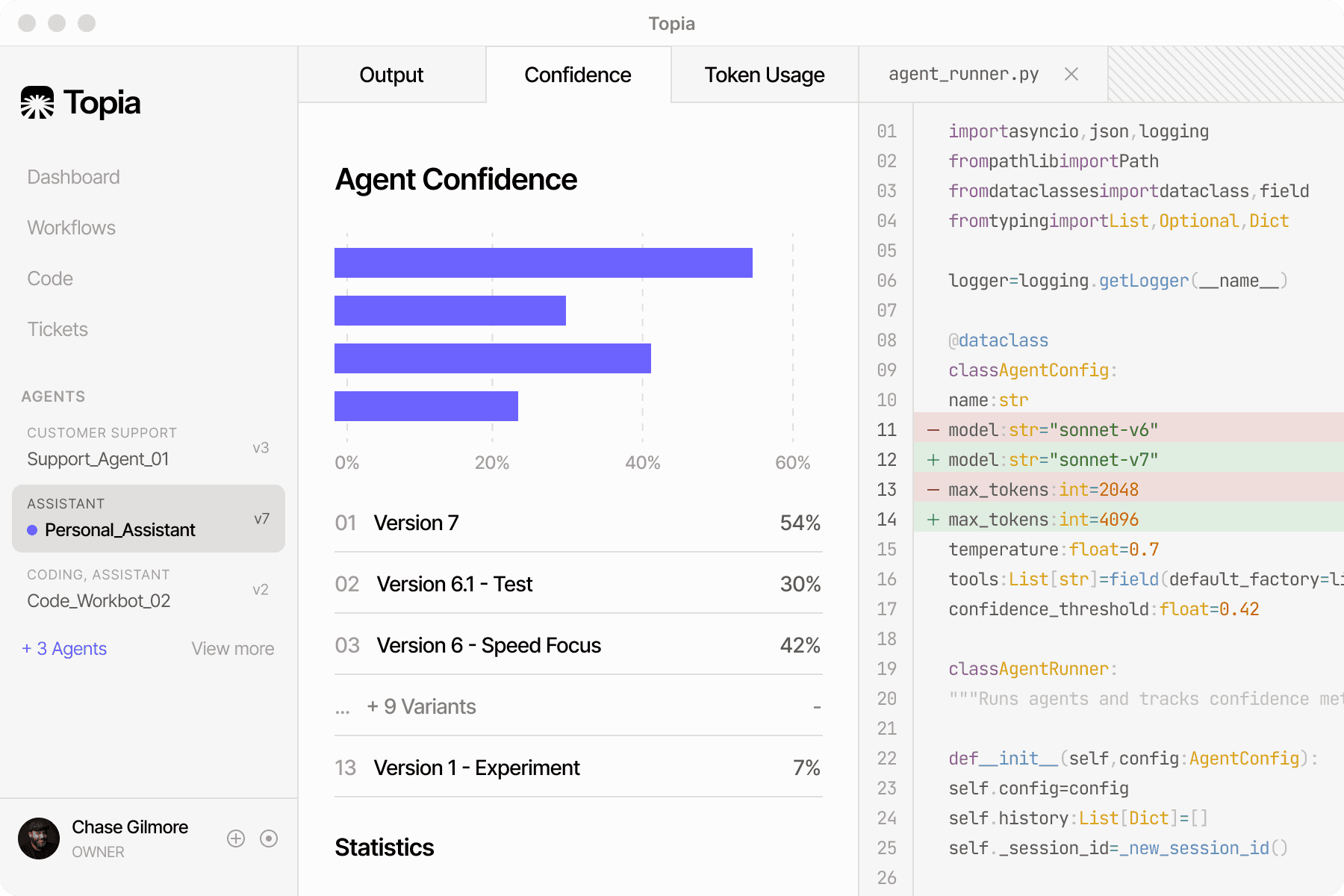This screenshot has height=896, width=1344.
Task: Close the agent_runner.py file tab
Action: pyautogui.click(x=1071, y=74)
